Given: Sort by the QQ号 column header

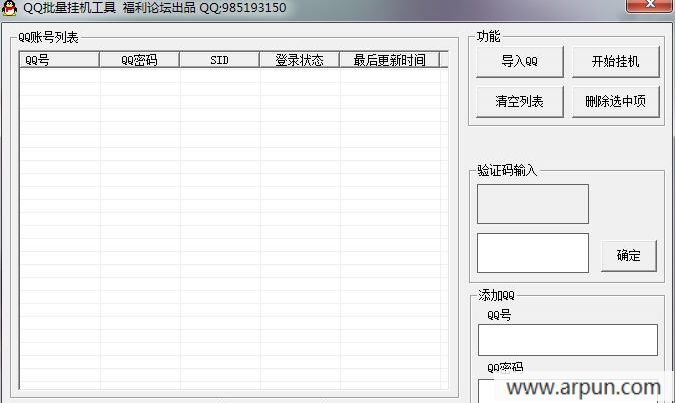Looking at the screenshot, I should point(59,60).
